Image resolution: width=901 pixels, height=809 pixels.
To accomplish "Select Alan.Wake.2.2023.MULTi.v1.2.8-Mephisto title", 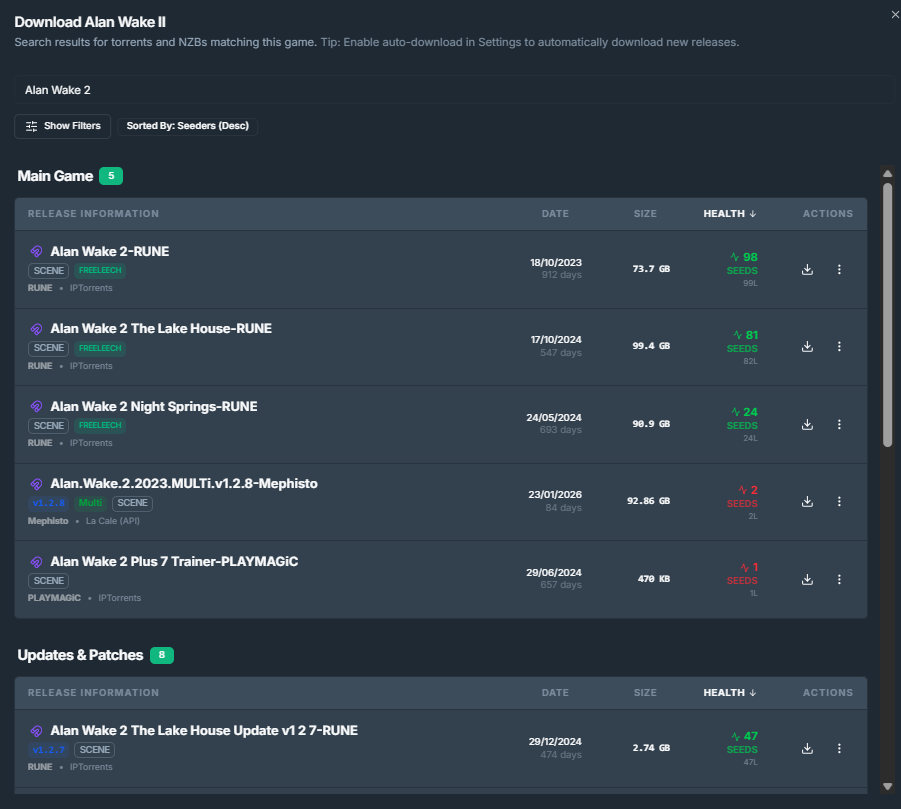I will click(x=184, y=484).
